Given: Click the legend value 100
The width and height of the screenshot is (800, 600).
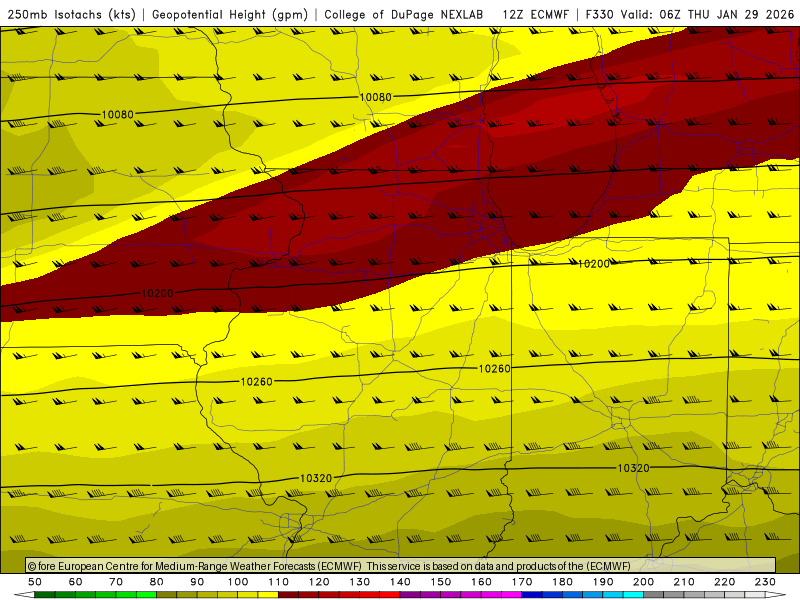Looking at the screenshot, I should [x=238, y=582].
